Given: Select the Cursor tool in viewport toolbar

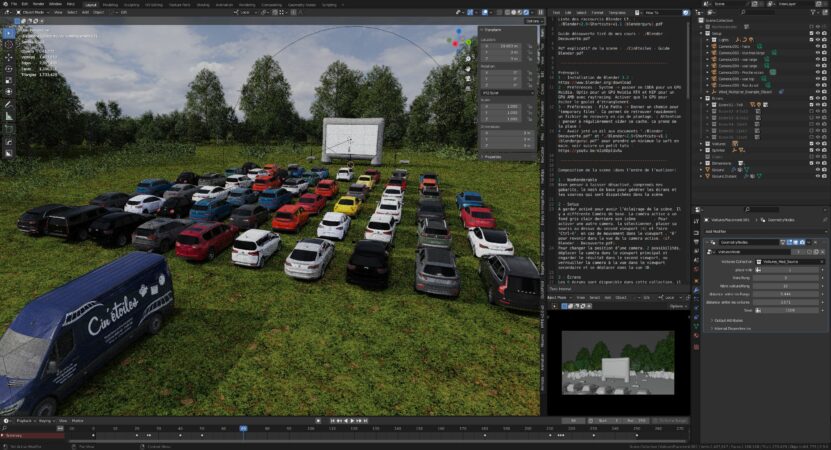Looking at the screenshot, I should (x=8, y=46).
